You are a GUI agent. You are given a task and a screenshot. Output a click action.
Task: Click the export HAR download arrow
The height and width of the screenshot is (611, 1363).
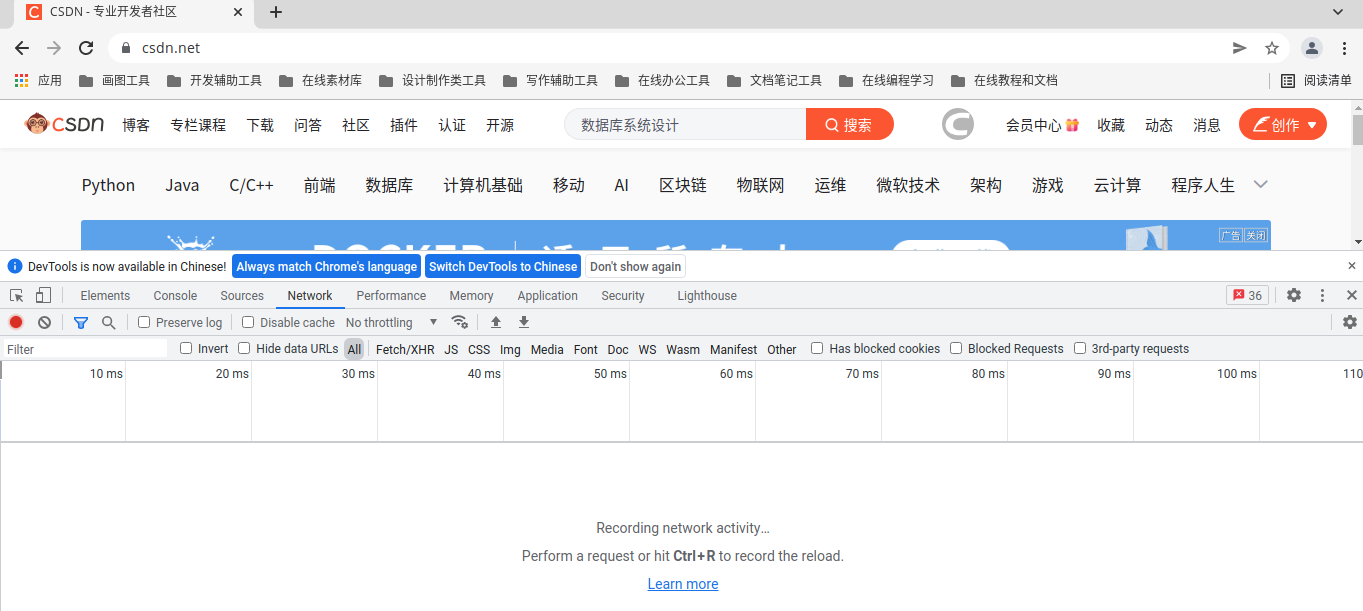coord(523,322)
